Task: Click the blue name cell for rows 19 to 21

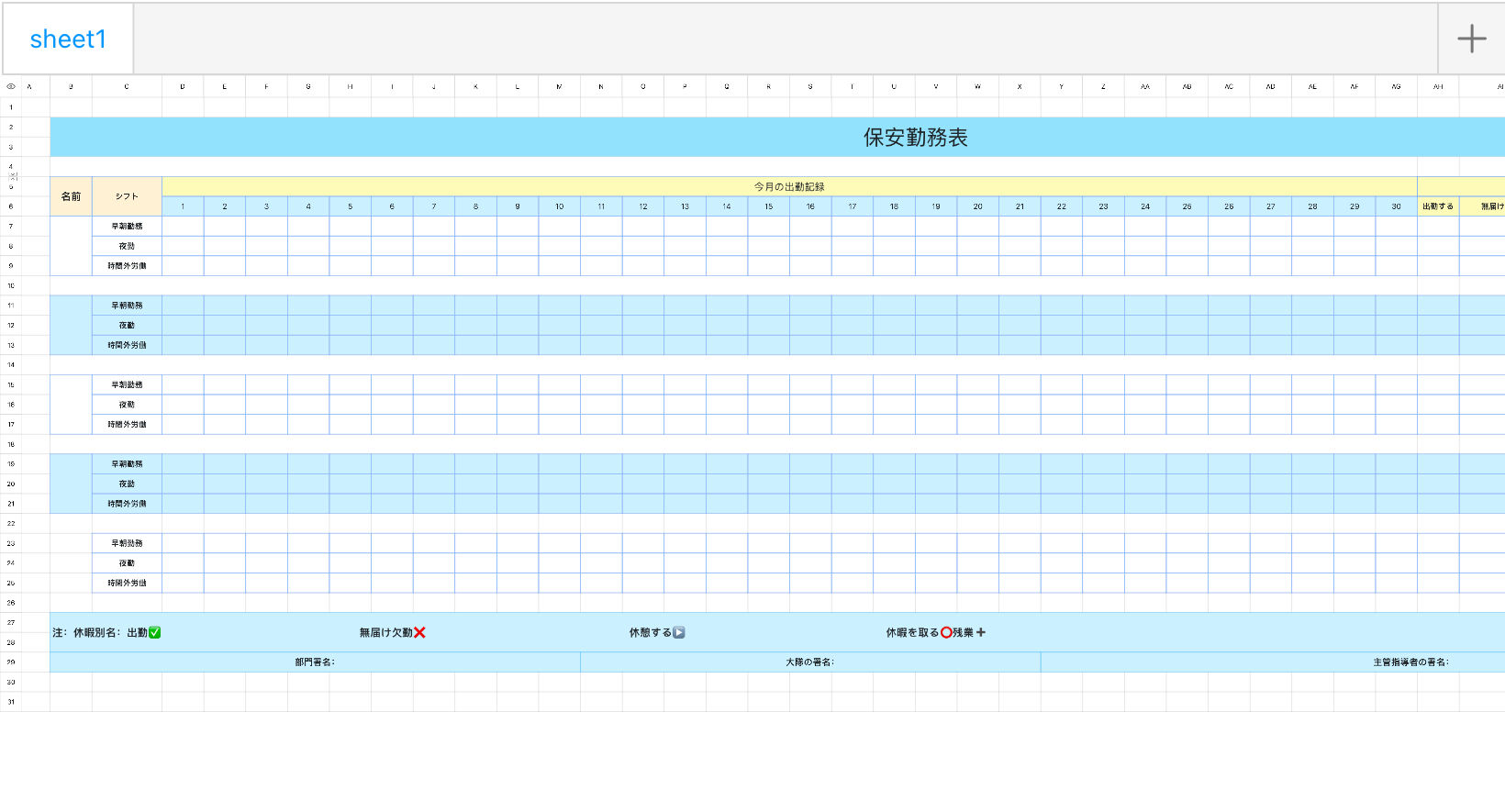Action: pyautogui.click(x=71, y=484)
